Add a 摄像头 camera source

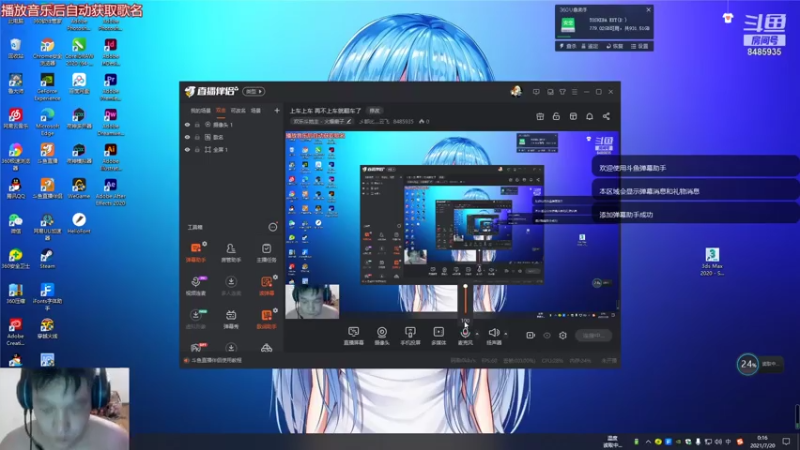(382, 336)
